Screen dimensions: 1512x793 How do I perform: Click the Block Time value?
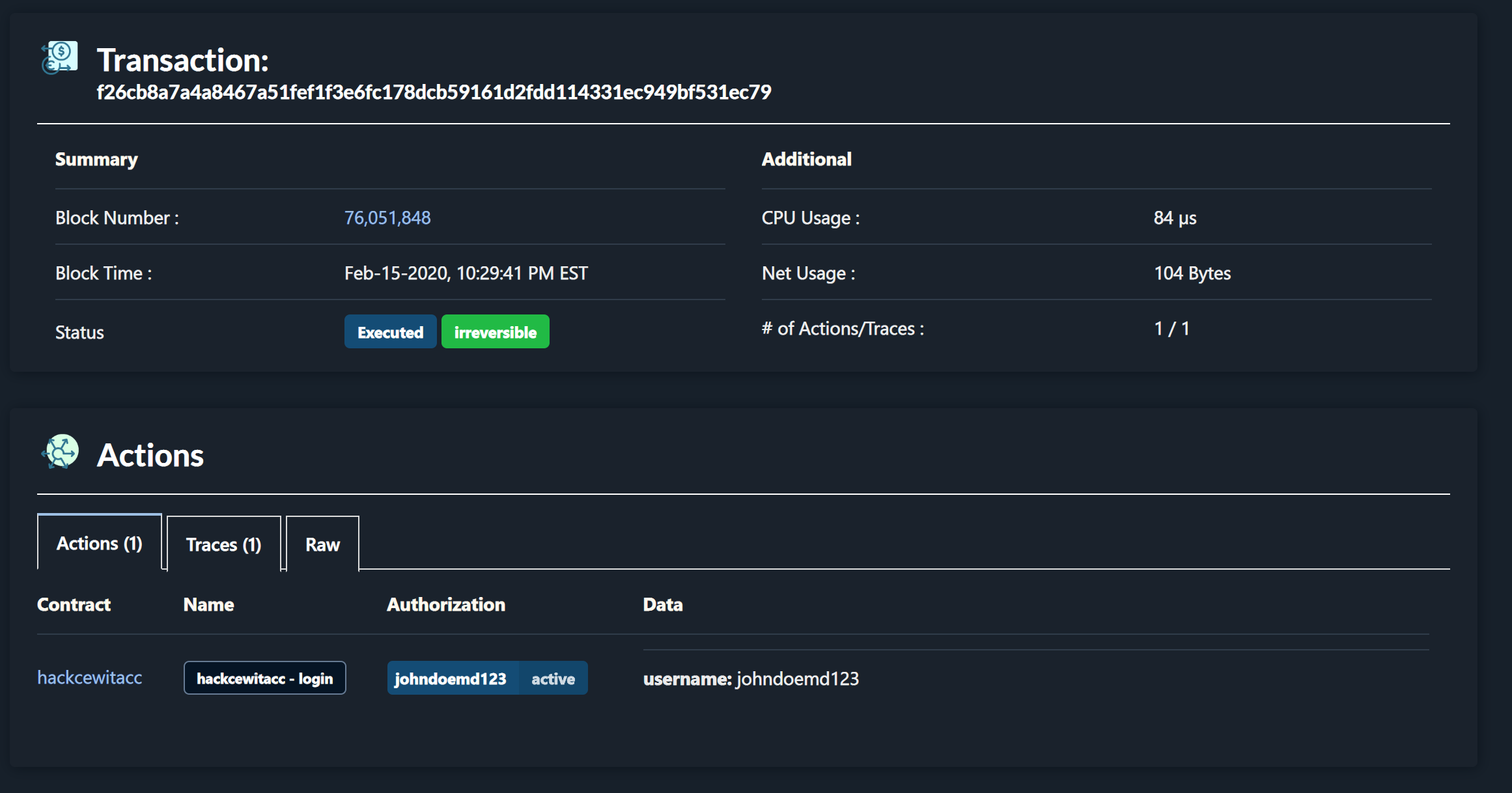466,273
